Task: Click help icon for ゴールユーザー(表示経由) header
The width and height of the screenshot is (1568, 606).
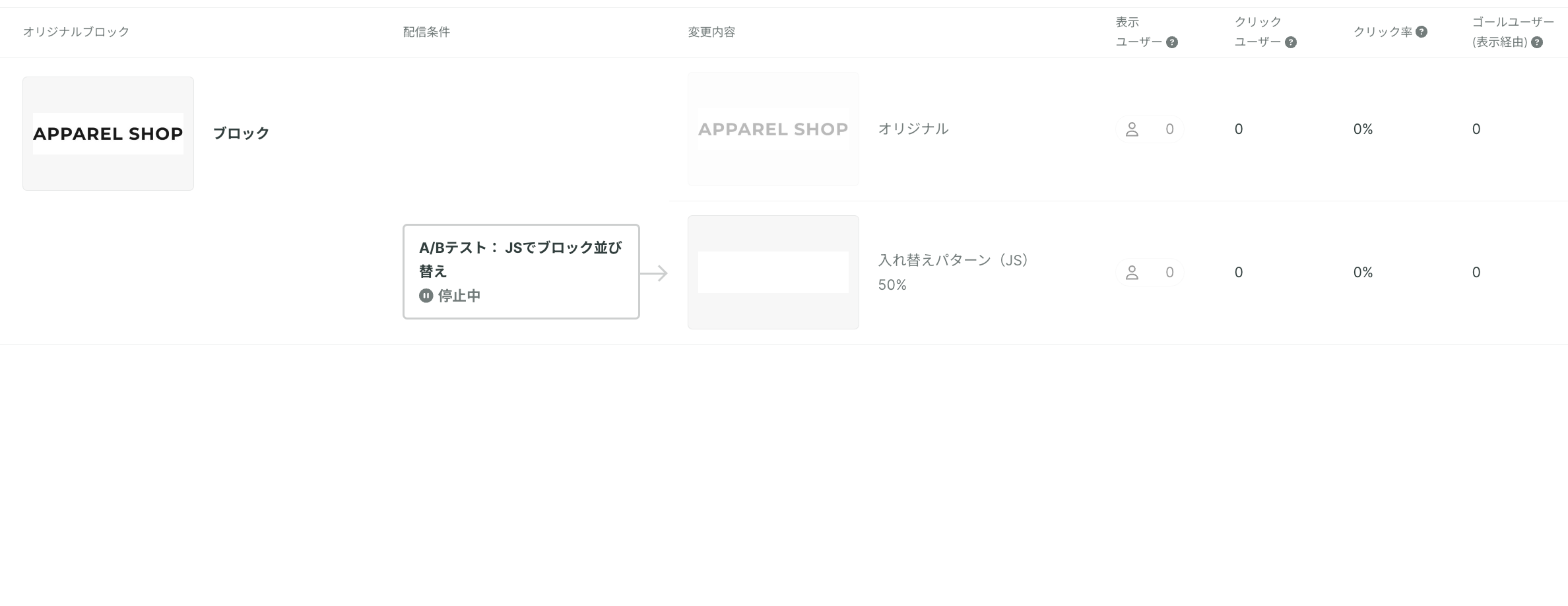Action: (x=1537, y=42)
